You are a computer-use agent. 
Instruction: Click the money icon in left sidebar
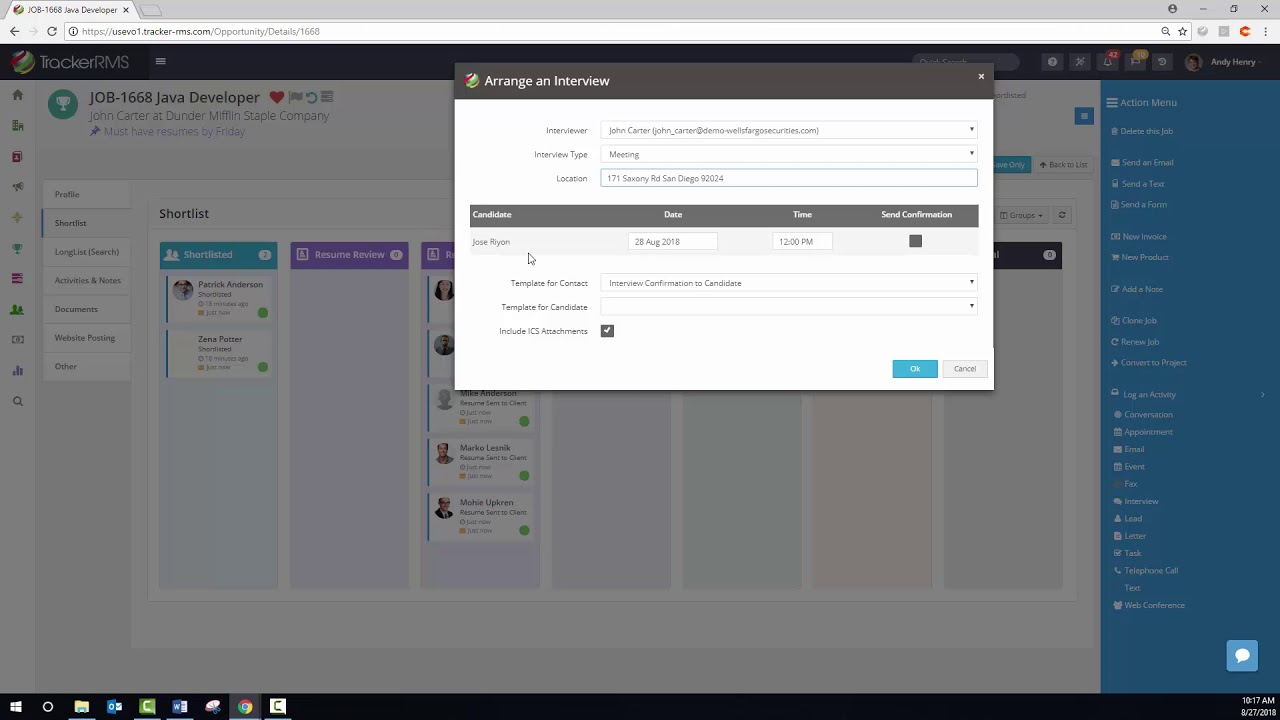(x=17, y=340)
